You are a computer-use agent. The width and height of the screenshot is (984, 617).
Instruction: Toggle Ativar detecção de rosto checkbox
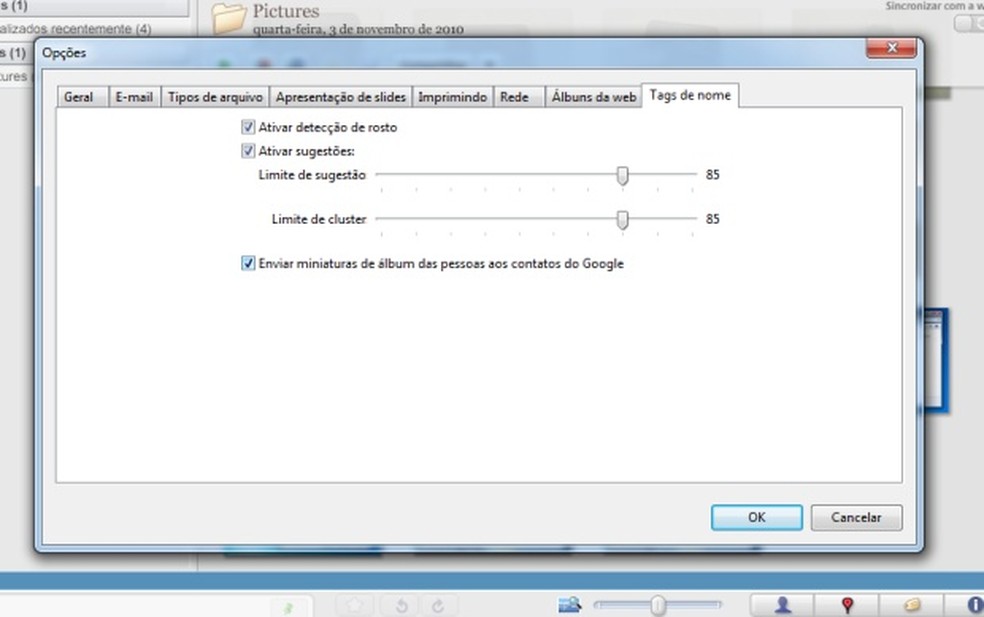click(248, 127)
